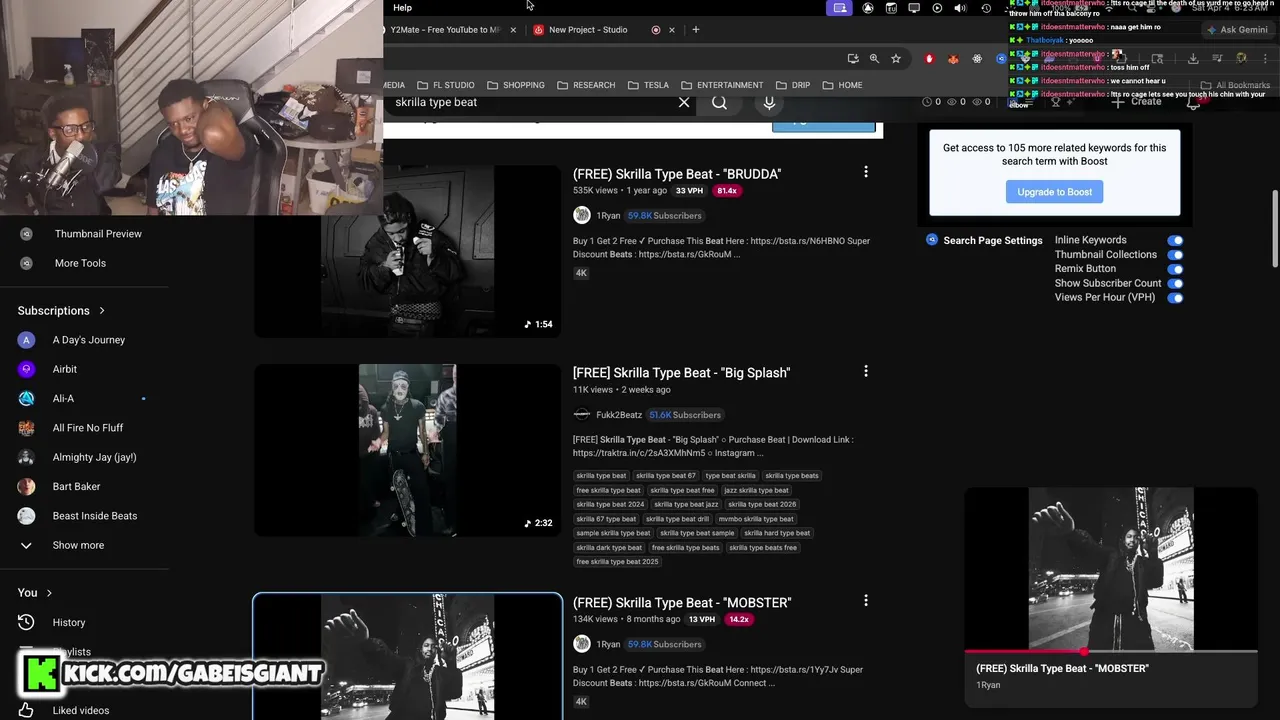The image size is (1280, 720).
Task: Click red extension icon in toolbar
Action: (929, 59)
